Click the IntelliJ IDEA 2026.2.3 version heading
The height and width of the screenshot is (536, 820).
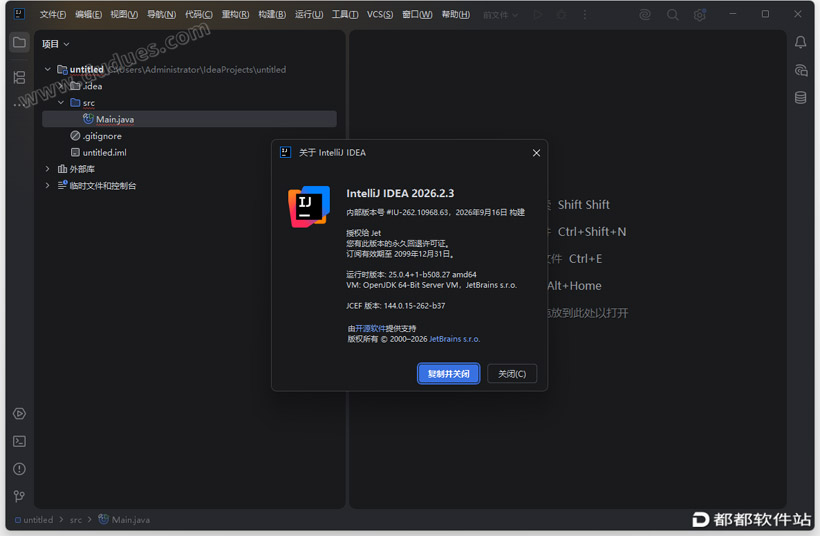point(400,193)
